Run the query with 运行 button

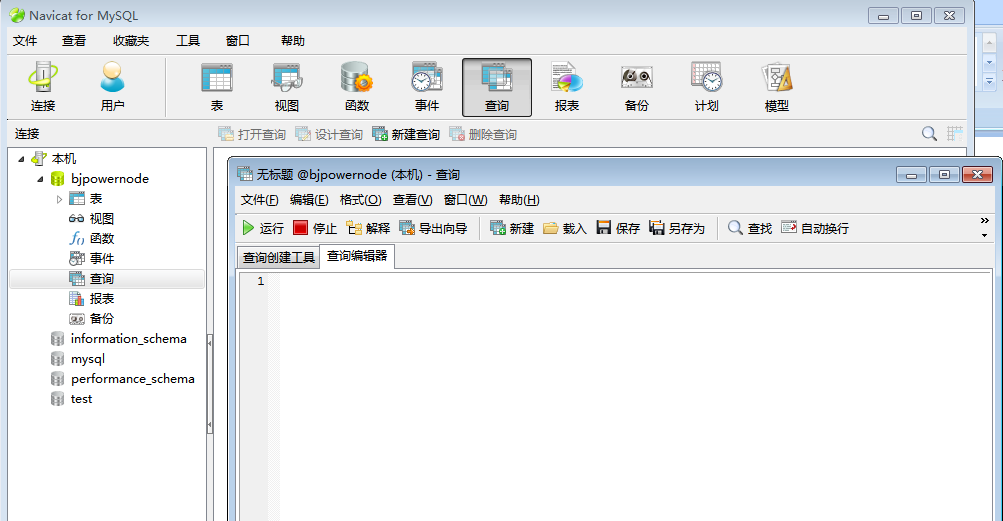263,228
